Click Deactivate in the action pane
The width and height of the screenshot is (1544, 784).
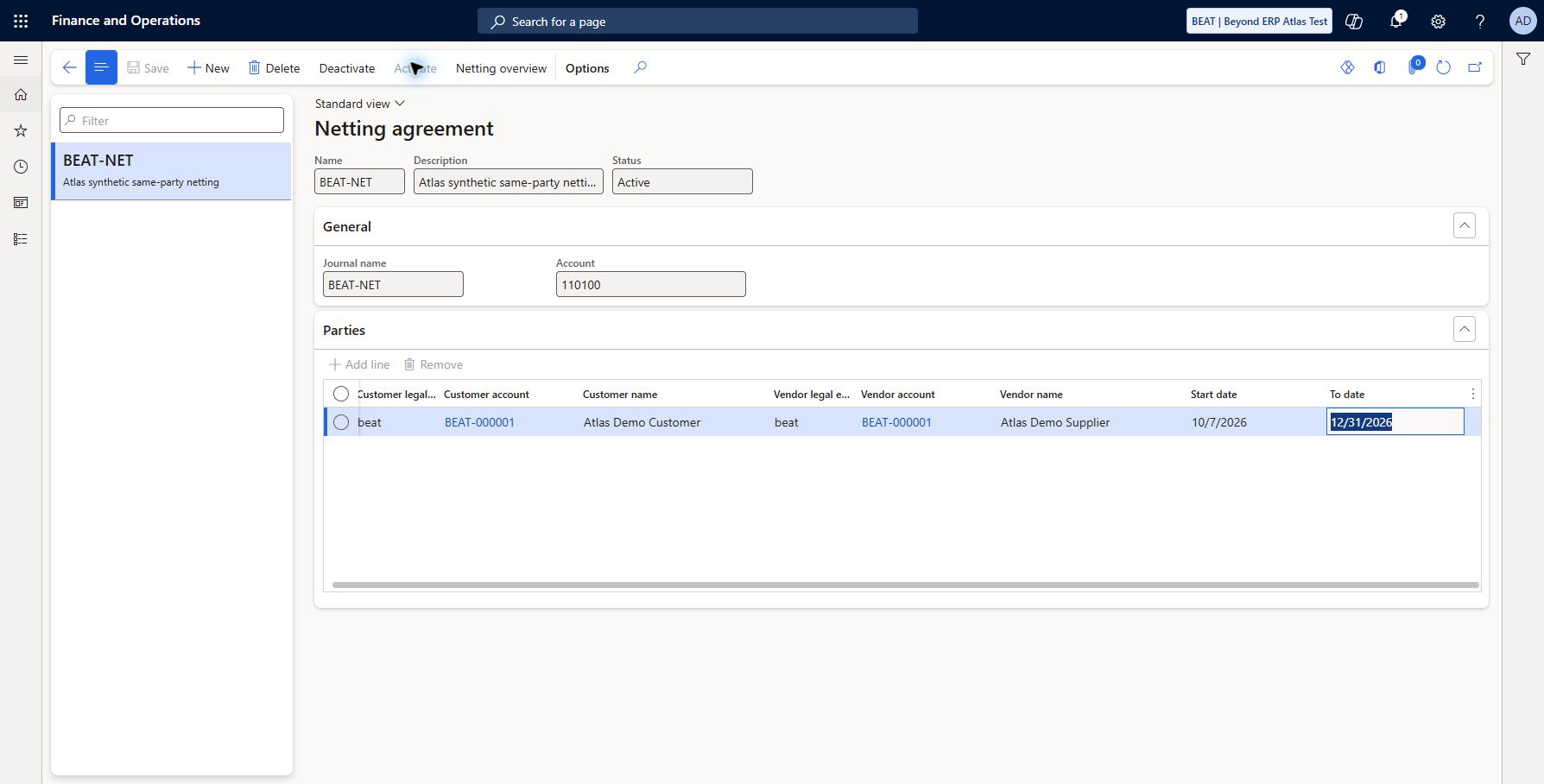tap(347, 68)
